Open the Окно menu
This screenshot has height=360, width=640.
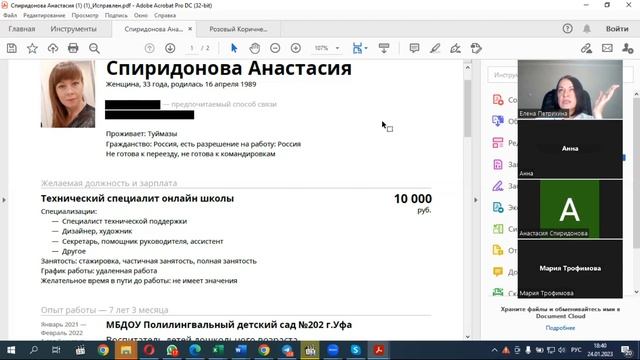pos(140,15)
